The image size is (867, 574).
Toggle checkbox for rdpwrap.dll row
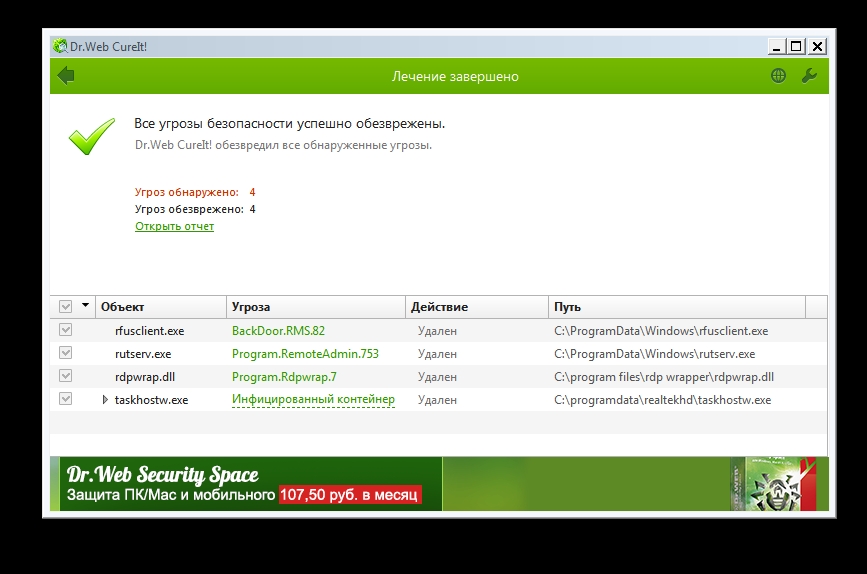click(x=65, y=376)
